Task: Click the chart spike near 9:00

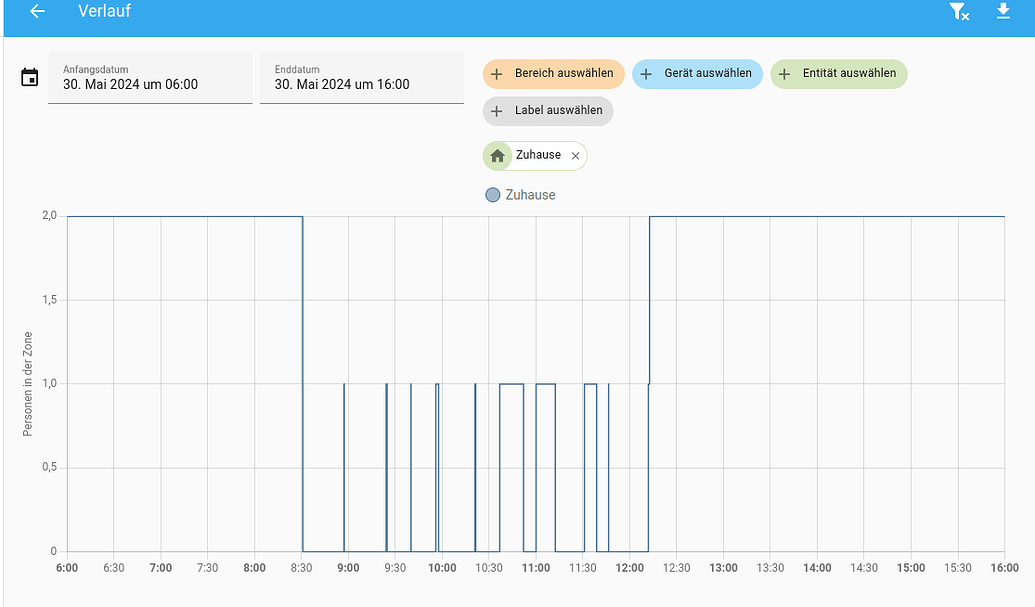Action: pos(345,465)
